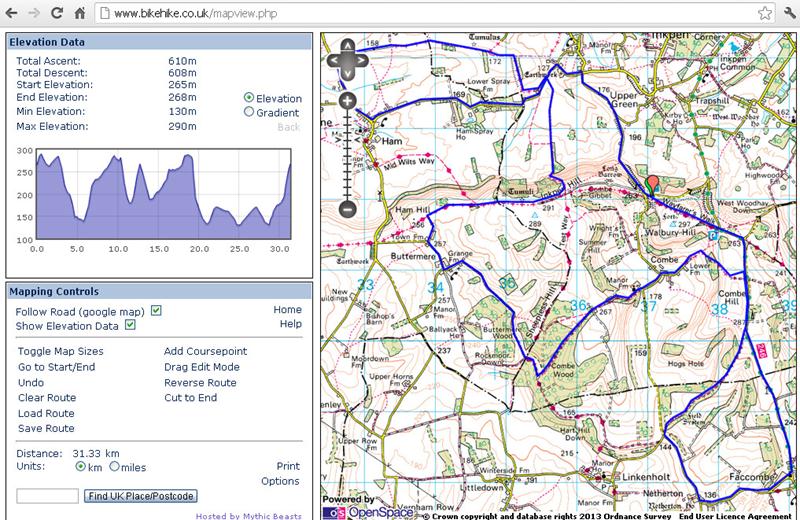The width and height of the screenshot is (800, 520).
Task: Zoom in with the plus button
Action: point(347,101)
